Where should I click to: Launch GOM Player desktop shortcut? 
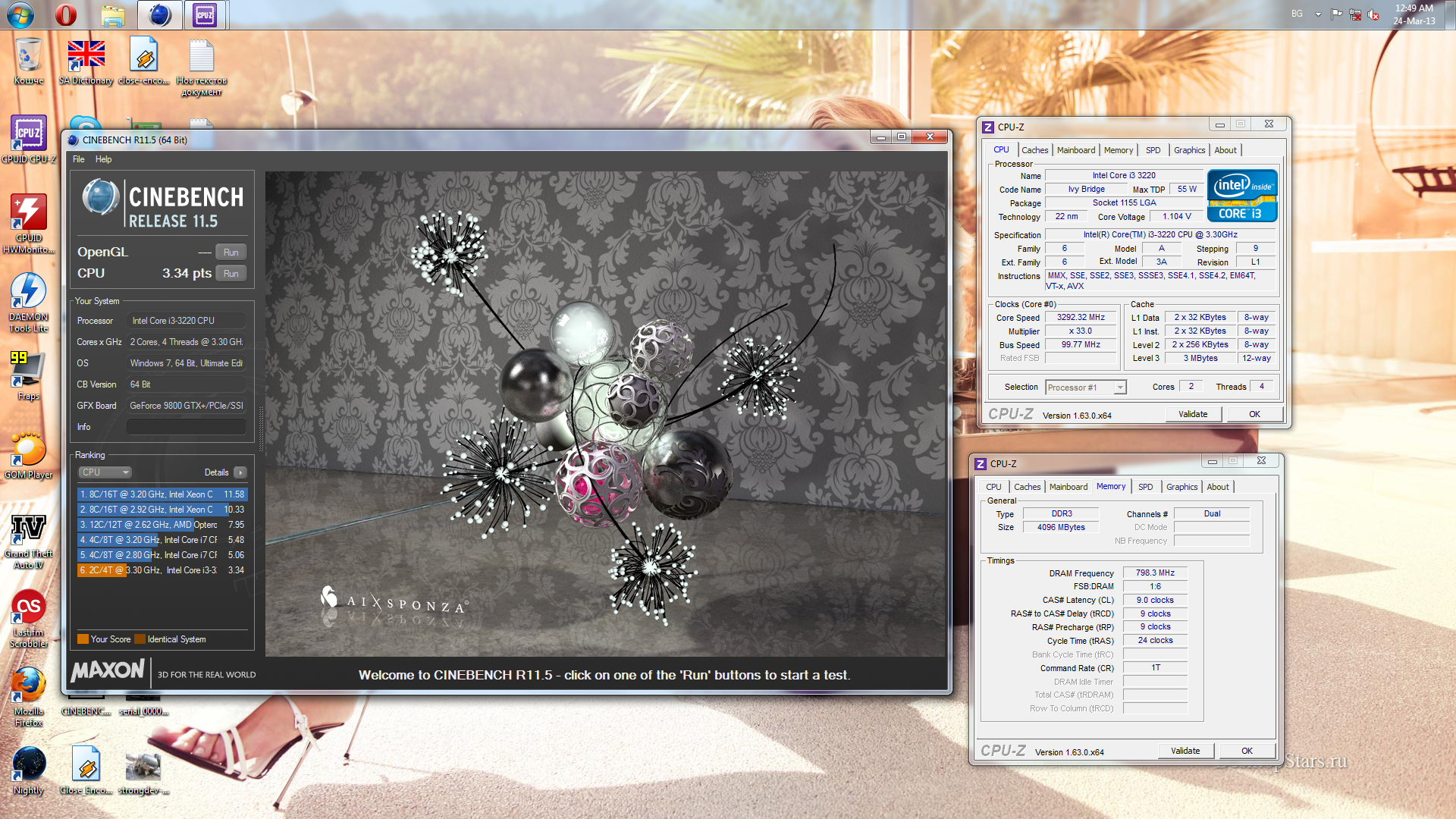[29, 454]
